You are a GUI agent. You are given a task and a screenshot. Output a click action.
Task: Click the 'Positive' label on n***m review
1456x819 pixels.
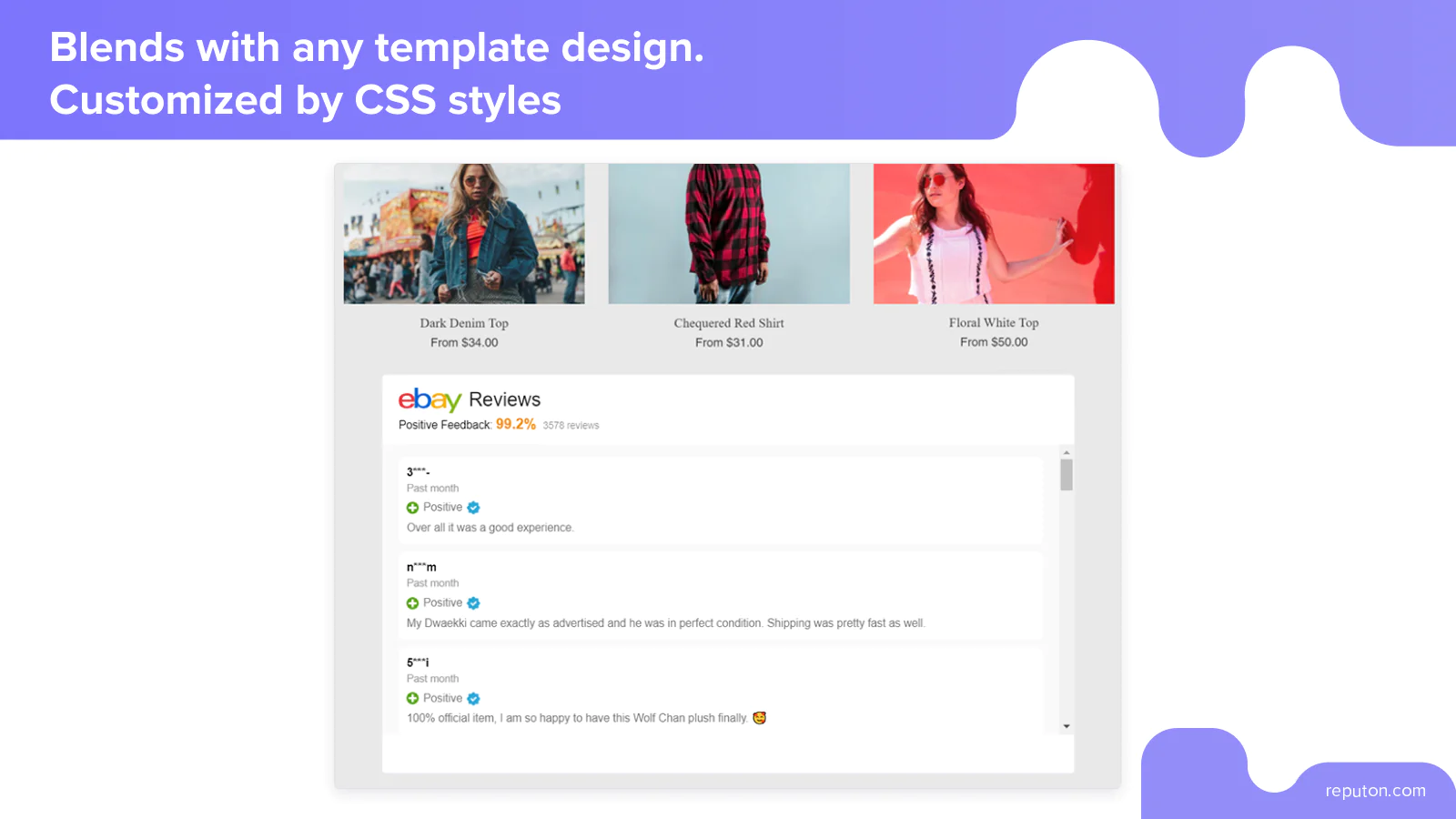tap(442, 603)
